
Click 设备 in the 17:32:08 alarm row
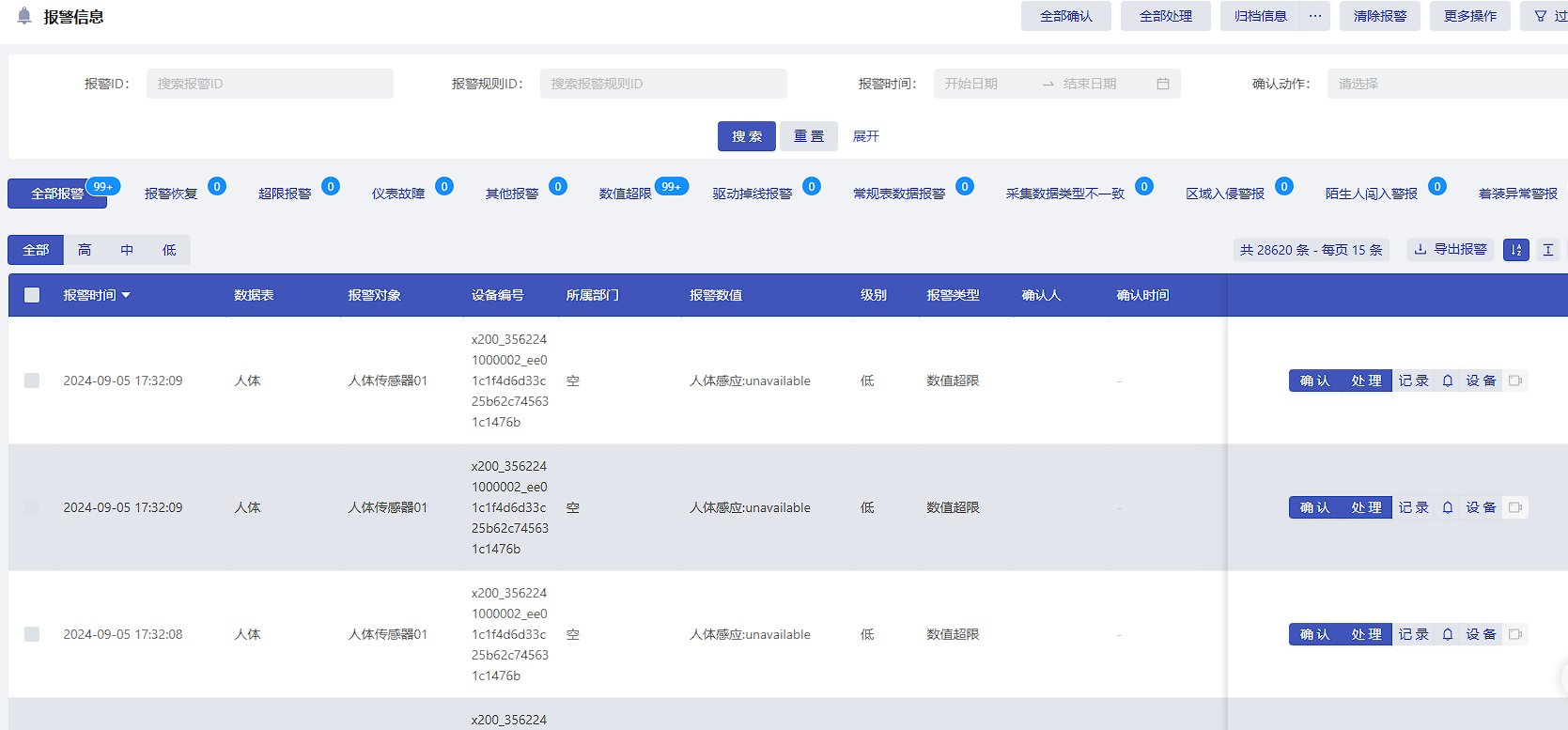point(1481,634)
